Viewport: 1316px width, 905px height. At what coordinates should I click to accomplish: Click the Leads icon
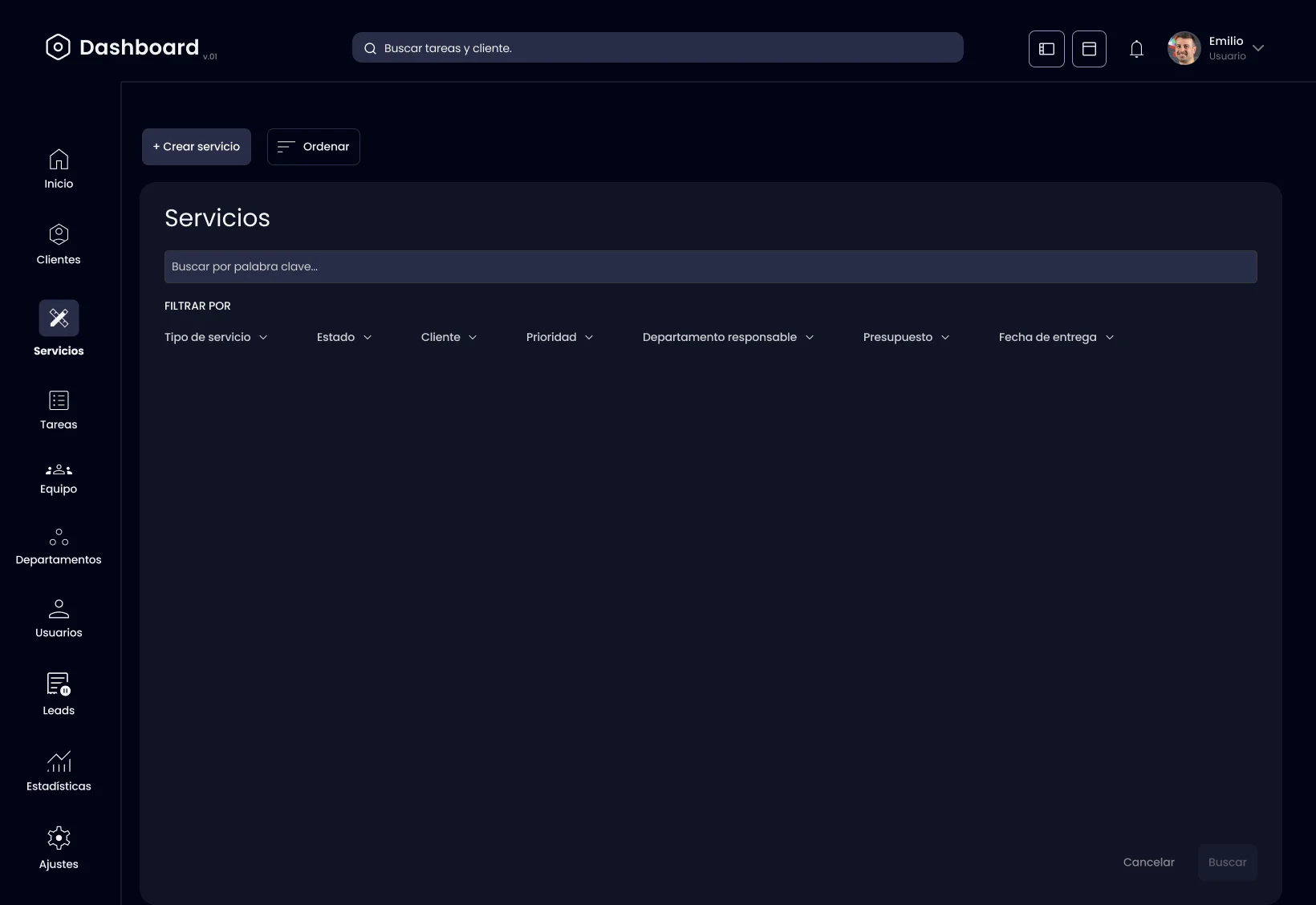(59, 684)
